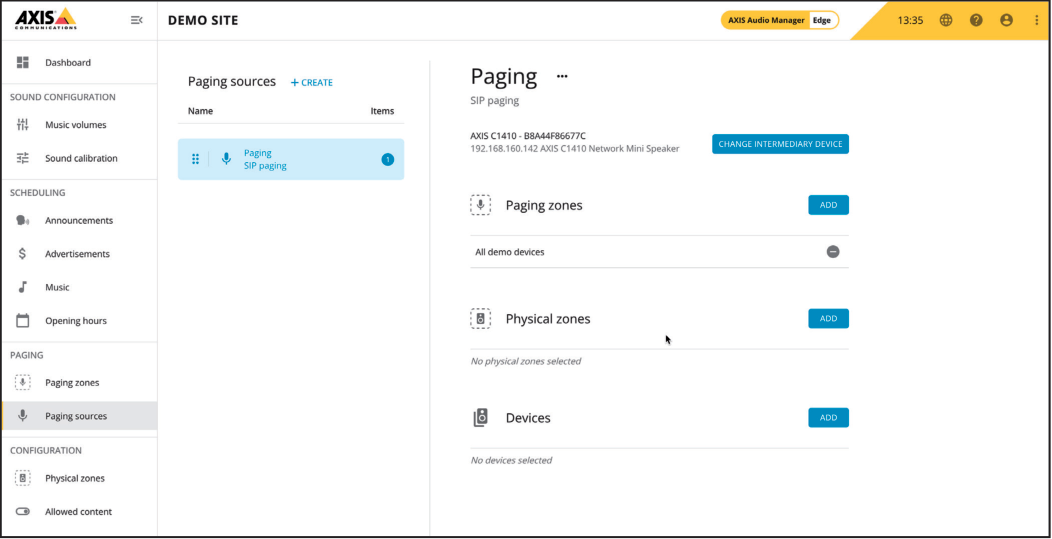1052x539 pixels.
Task: Click the AXIS C1410 - B8A44F86677C device name
Action: (528, 136)
